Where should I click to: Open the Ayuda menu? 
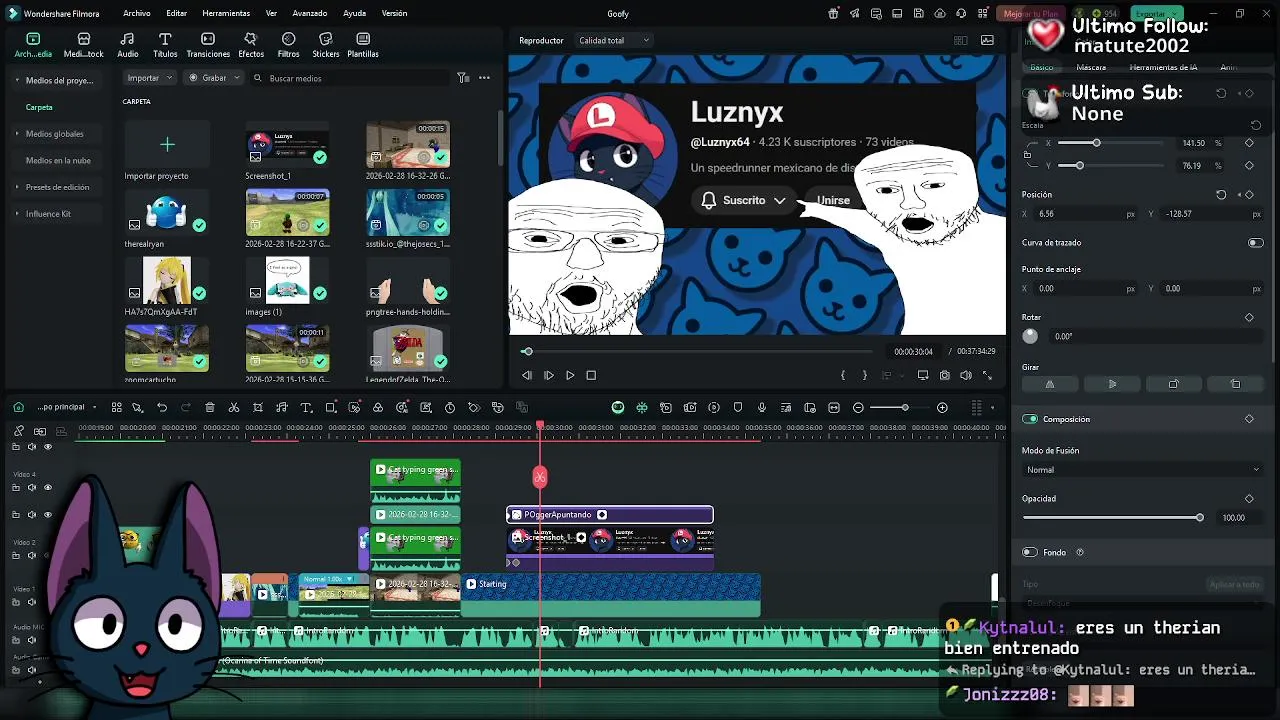tap(354, 13)
